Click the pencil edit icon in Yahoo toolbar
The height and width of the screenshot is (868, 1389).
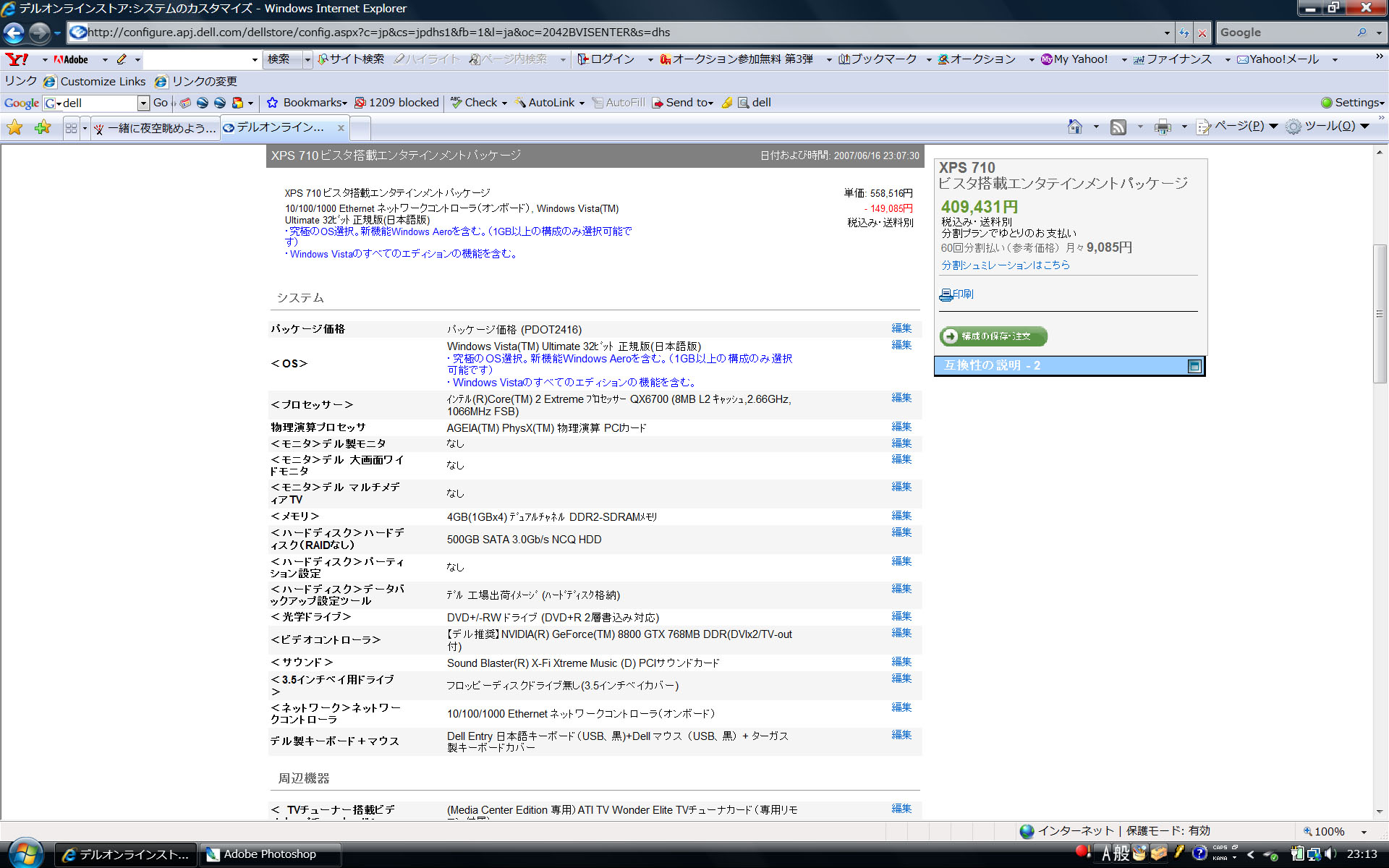pyautogui.click(x=122, y=59)
